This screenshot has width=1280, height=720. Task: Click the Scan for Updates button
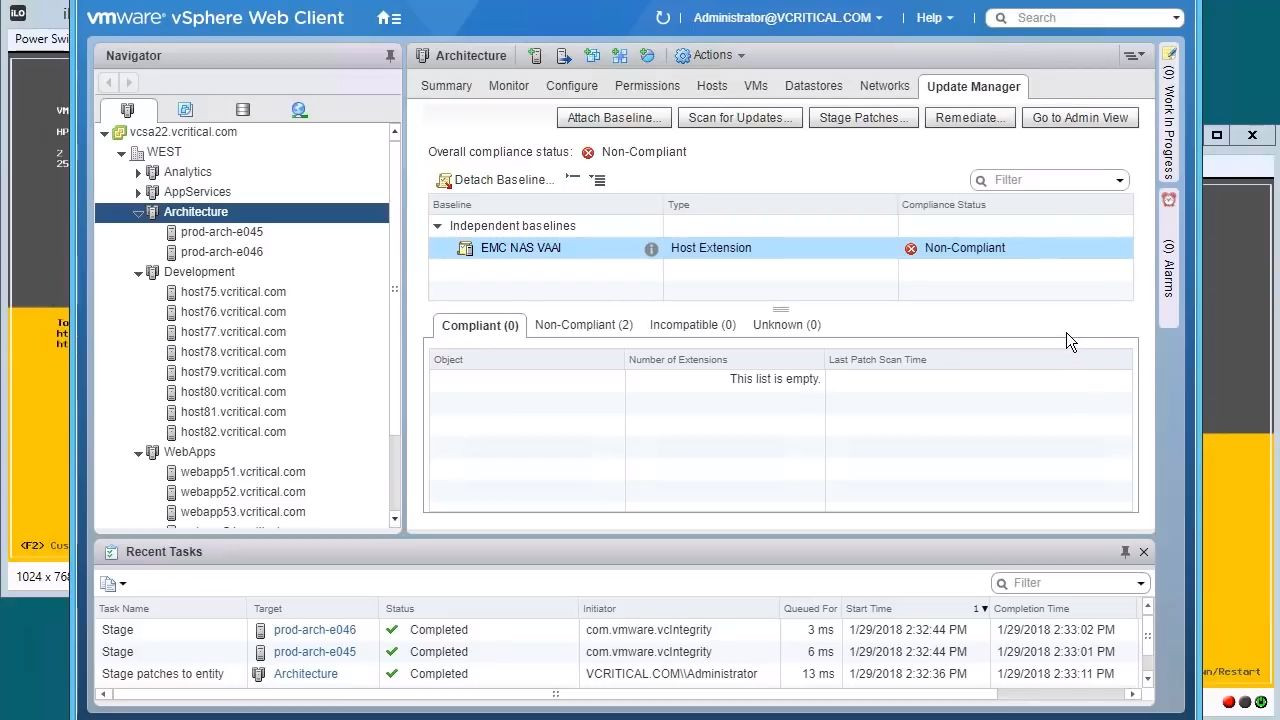pyautogui.click(x=739, y=118)
